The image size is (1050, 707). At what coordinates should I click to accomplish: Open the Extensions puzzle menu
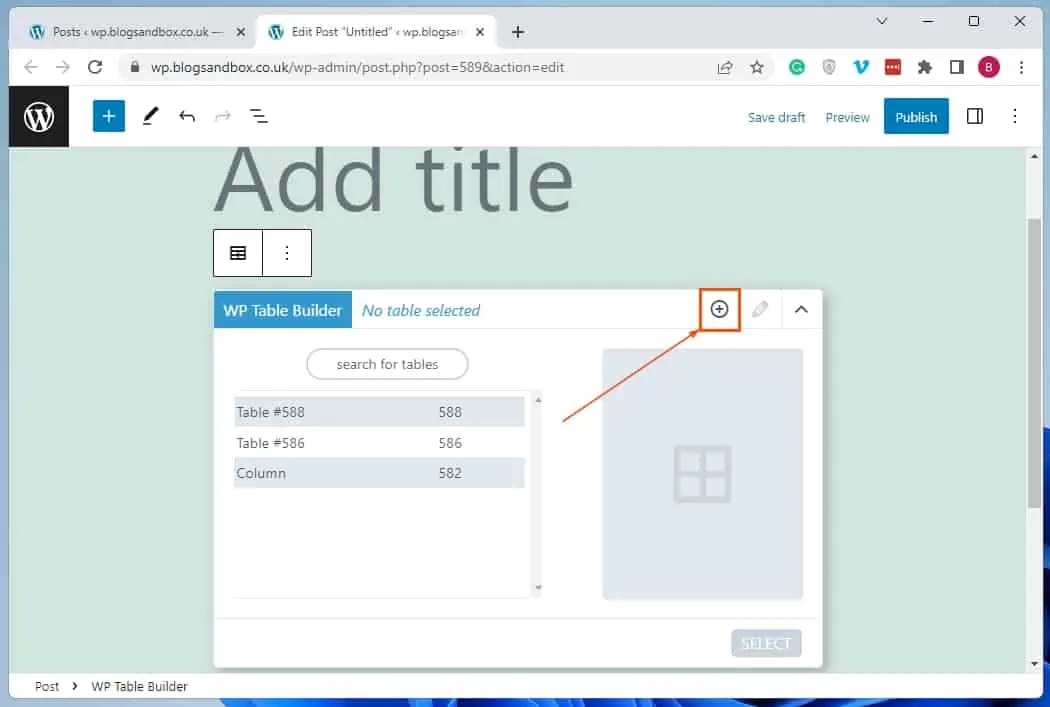point(925,67)
